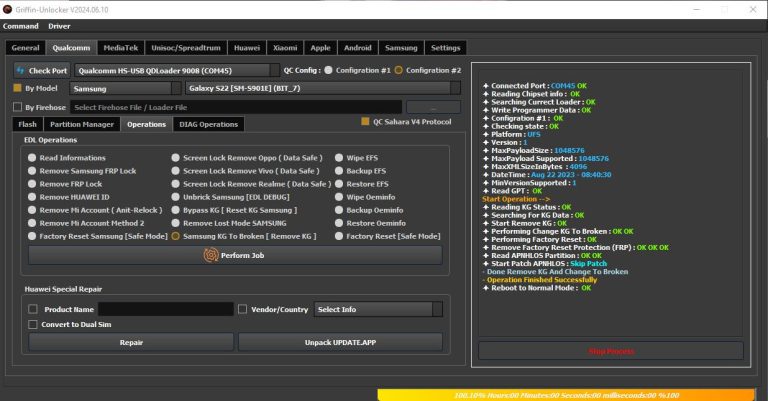
Task: Open the Driver menu
Action: 60,26
